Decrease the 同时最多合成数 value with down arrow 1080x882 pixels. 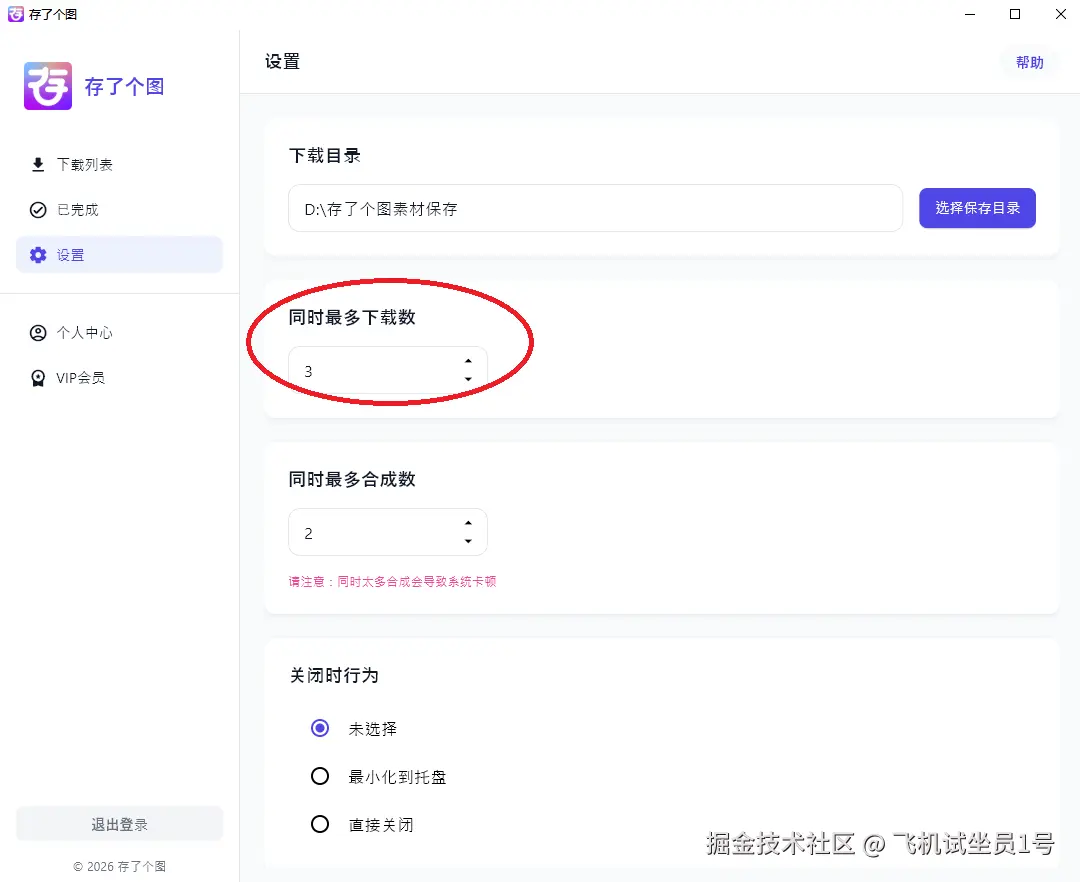[x=468, y=541]
